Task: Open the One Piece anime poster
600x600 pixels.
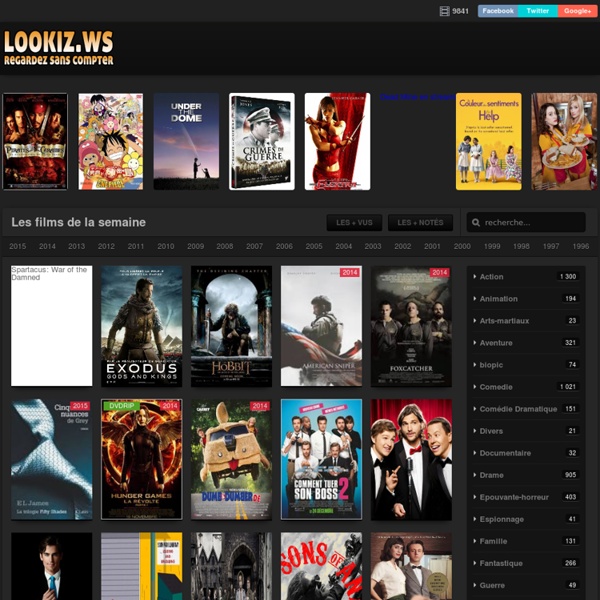Action: [x=111, y=142]
